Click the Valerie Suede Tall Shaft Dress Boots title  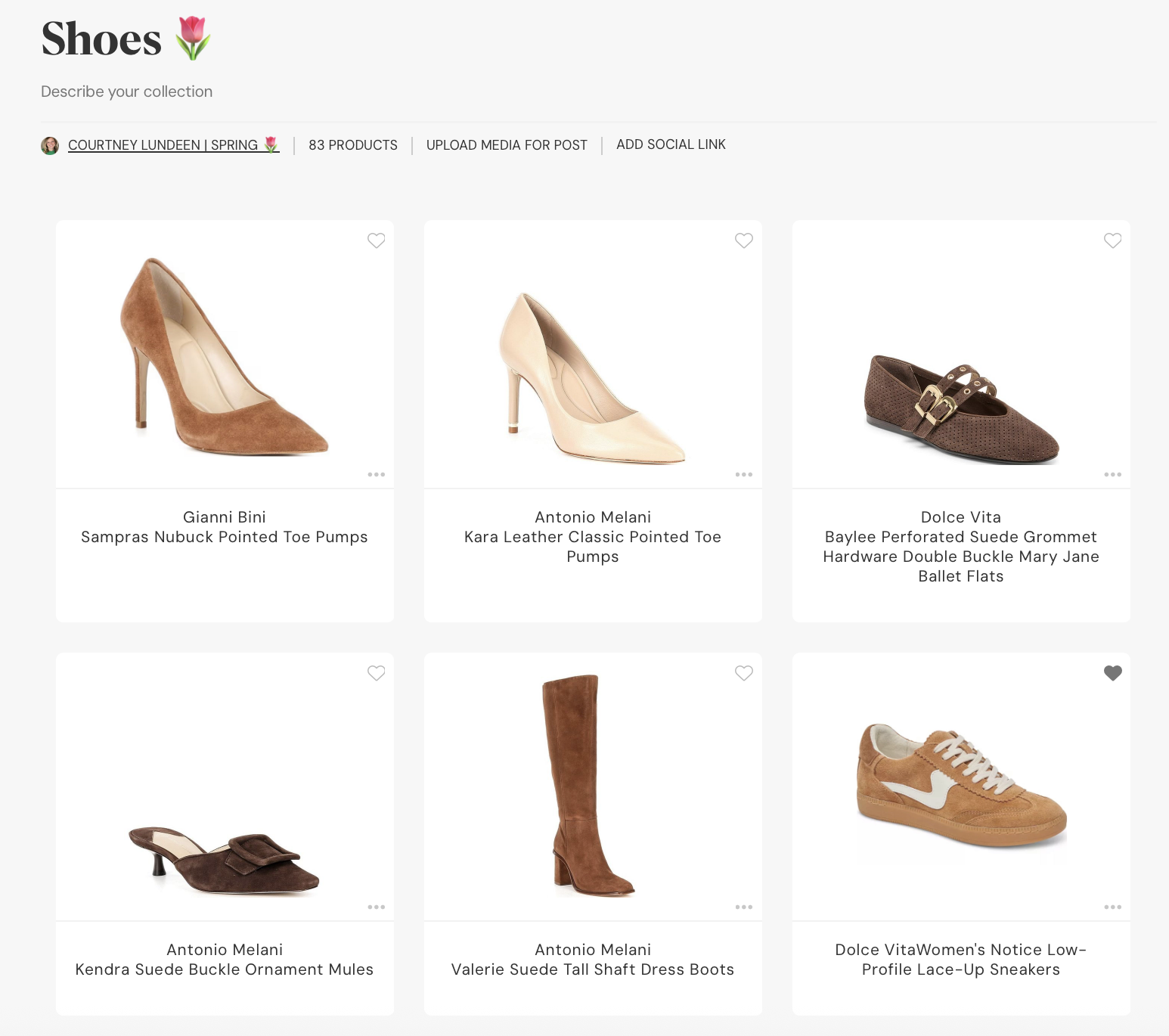pos(593,969)
